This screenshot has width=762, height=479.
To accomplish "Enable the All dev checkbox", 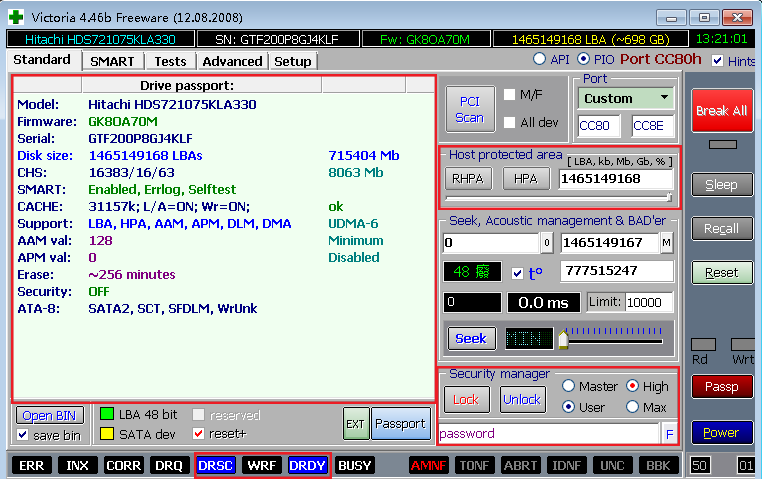I will [x=509, y=122].
